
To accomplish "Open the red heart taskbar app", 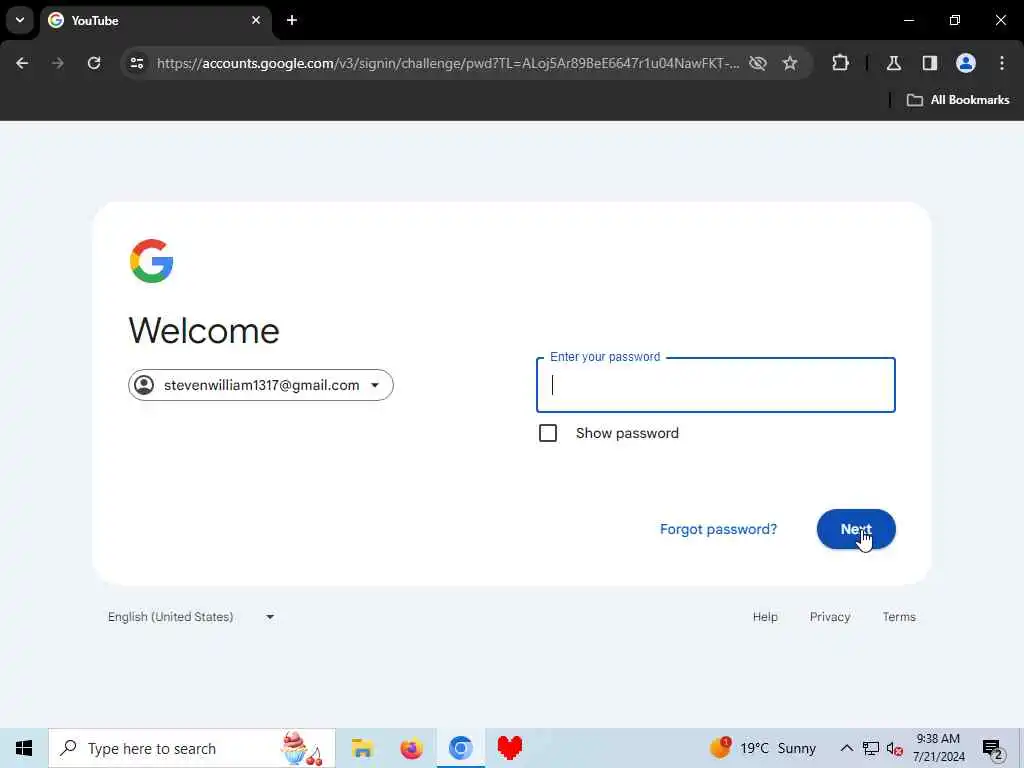I will point(509,748).
